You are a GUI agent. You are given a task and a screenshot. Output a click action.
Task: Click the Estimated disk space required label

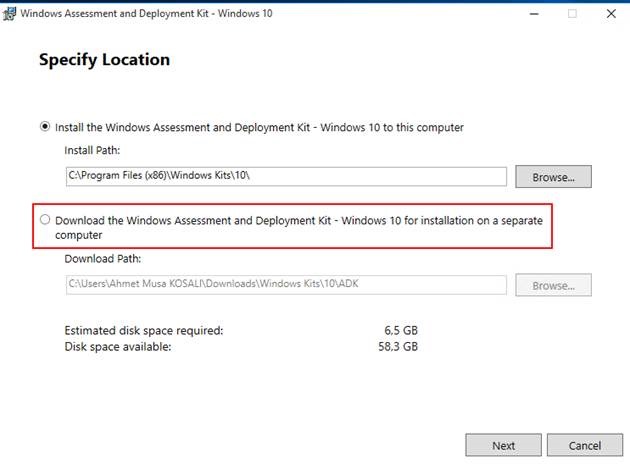143,331
